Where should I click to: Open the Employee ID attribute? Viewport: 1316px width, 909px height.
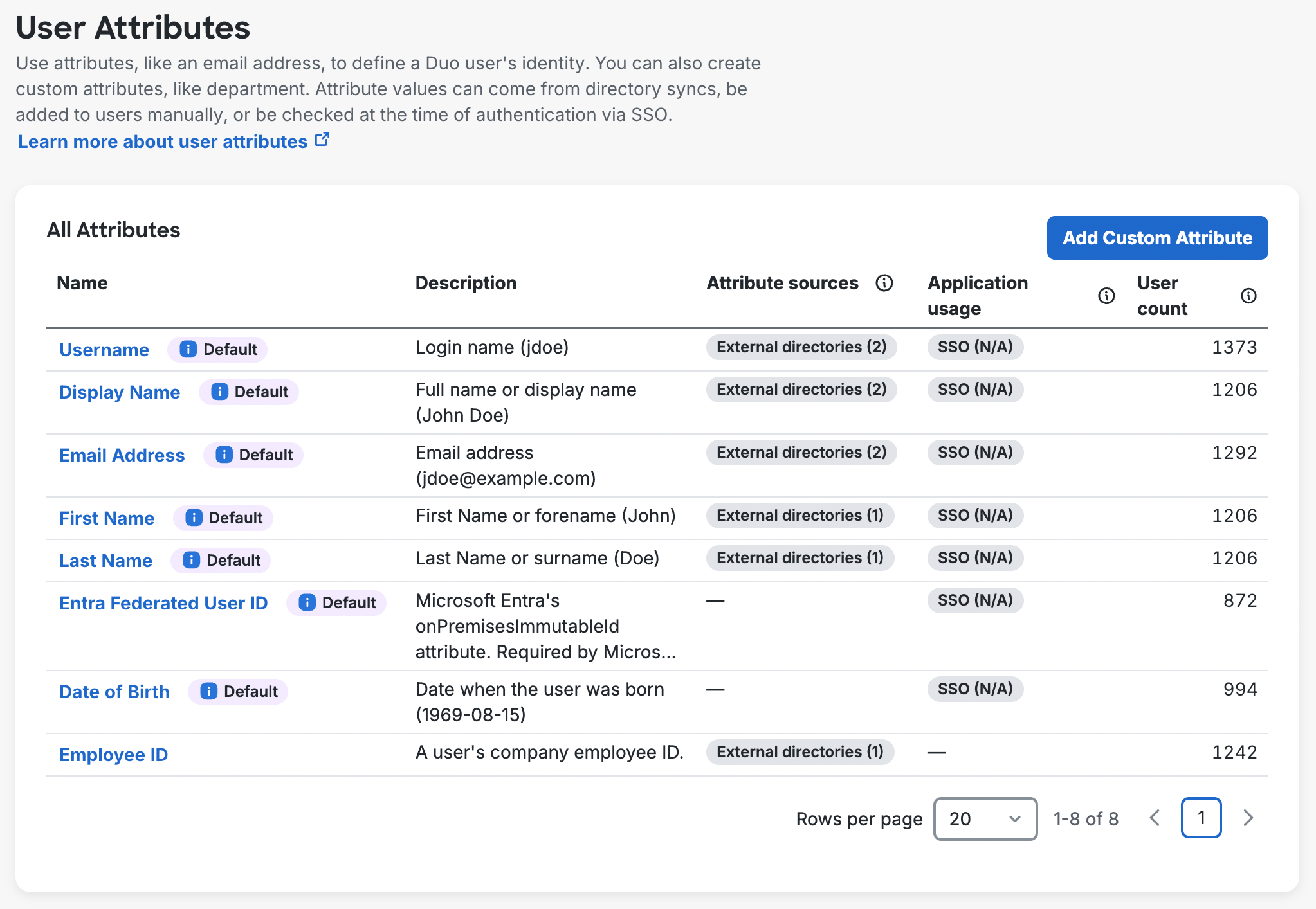[113, 755]
